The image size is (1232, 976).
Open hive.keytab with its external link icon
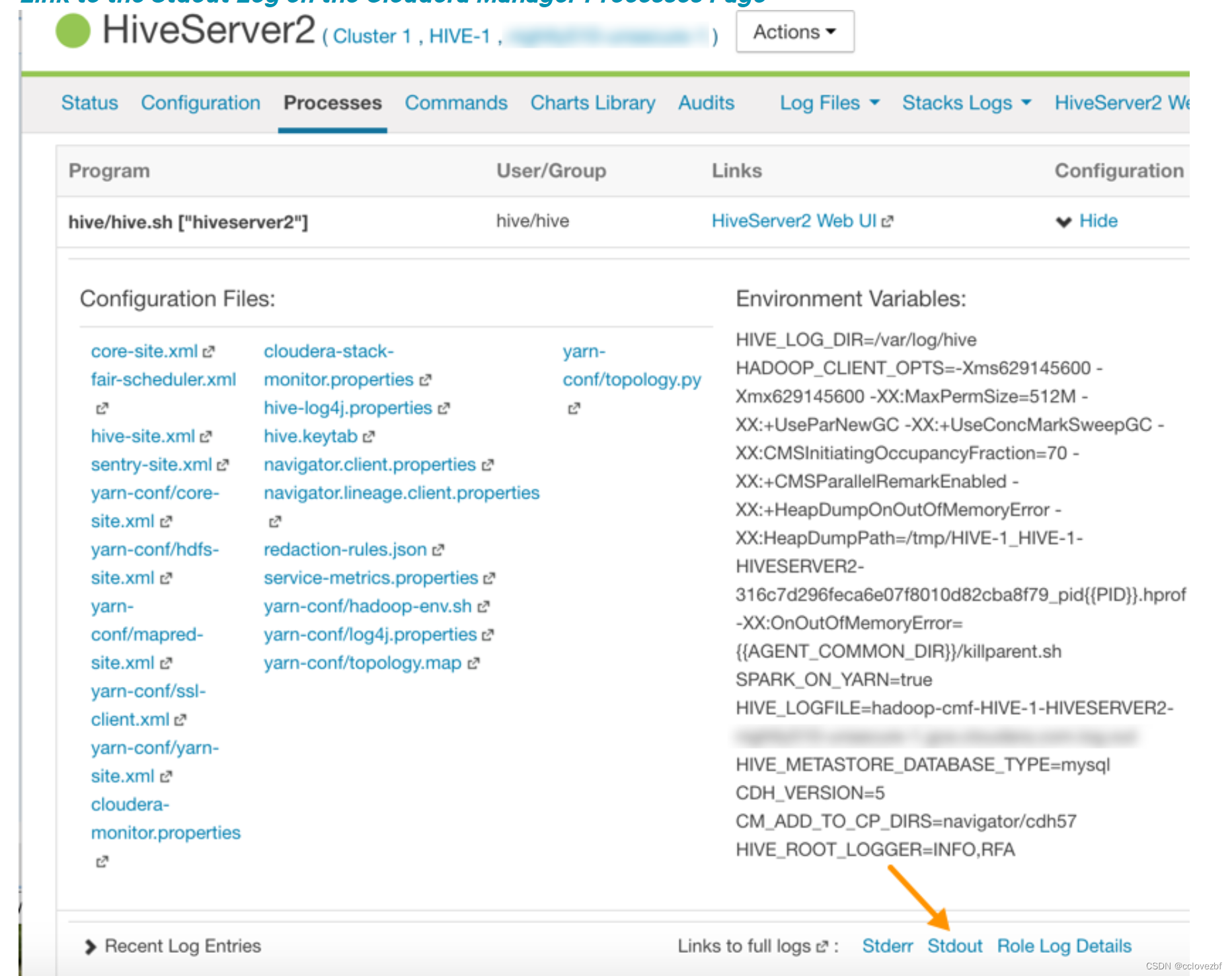click(369, 436)
